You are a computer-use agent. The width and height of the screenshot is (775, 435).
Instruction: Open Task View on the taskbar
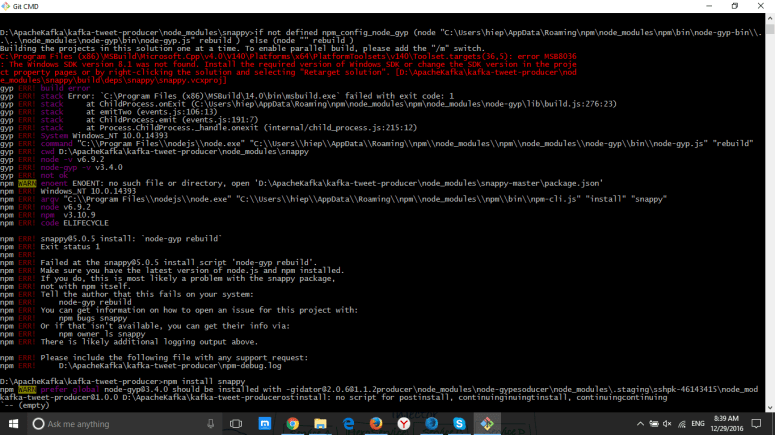click(x=237, y=424)
